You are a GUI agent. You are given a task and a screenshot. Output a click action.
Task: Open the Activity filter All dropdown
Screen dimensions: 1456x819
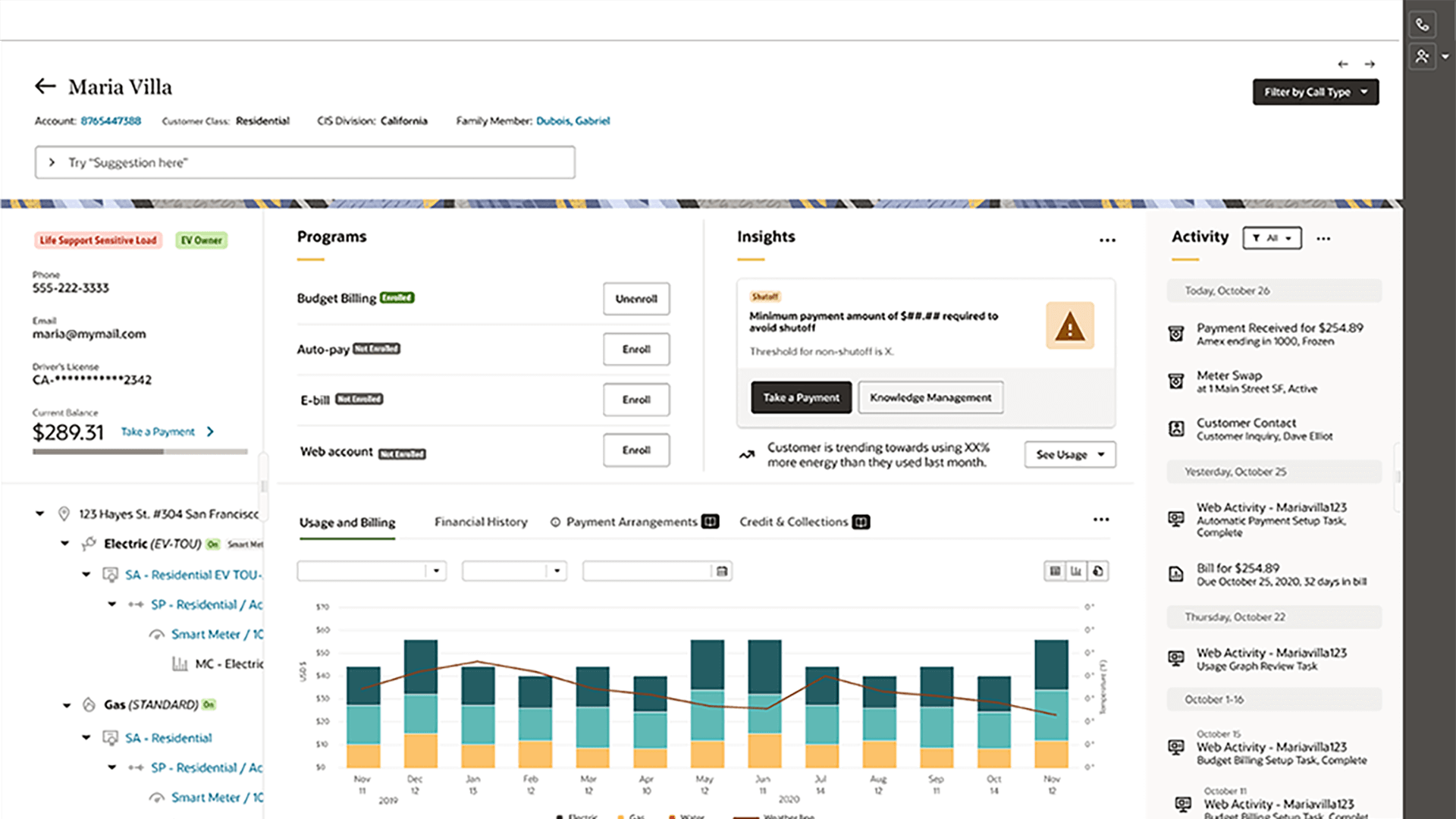coord(1272,238)
